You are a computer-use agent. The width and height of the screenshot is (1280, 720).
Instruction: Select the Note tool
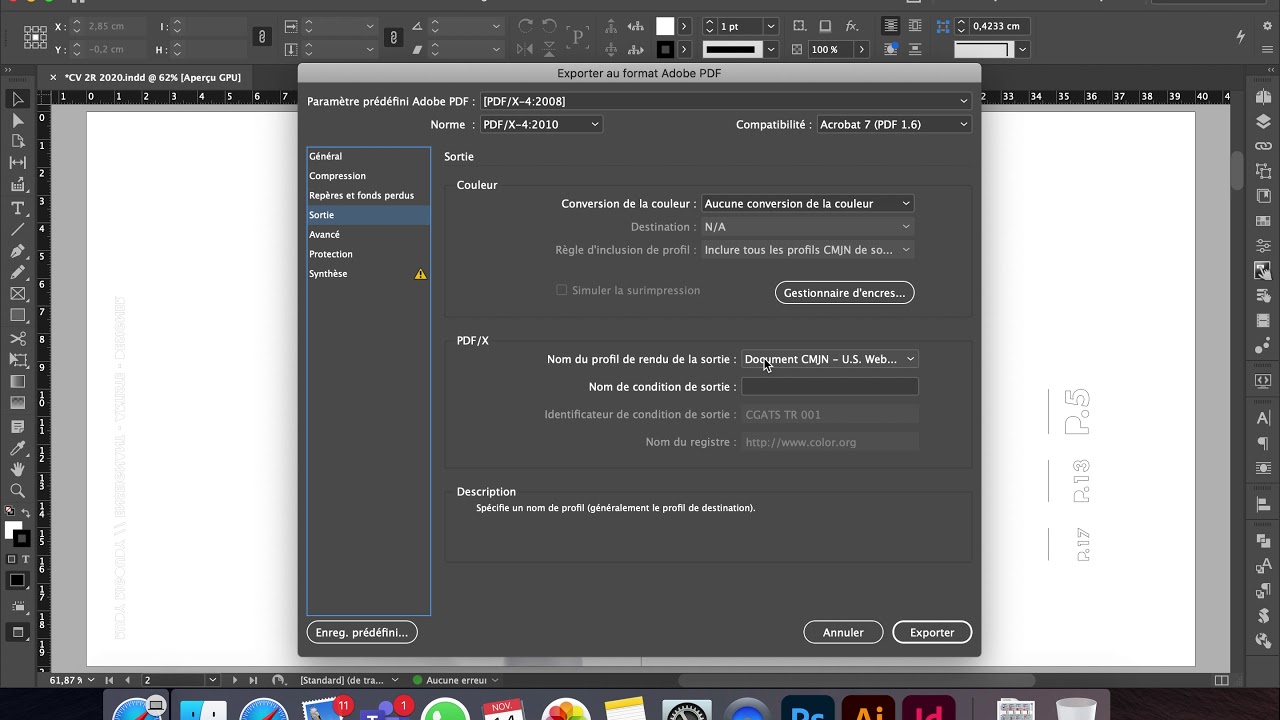17,425
